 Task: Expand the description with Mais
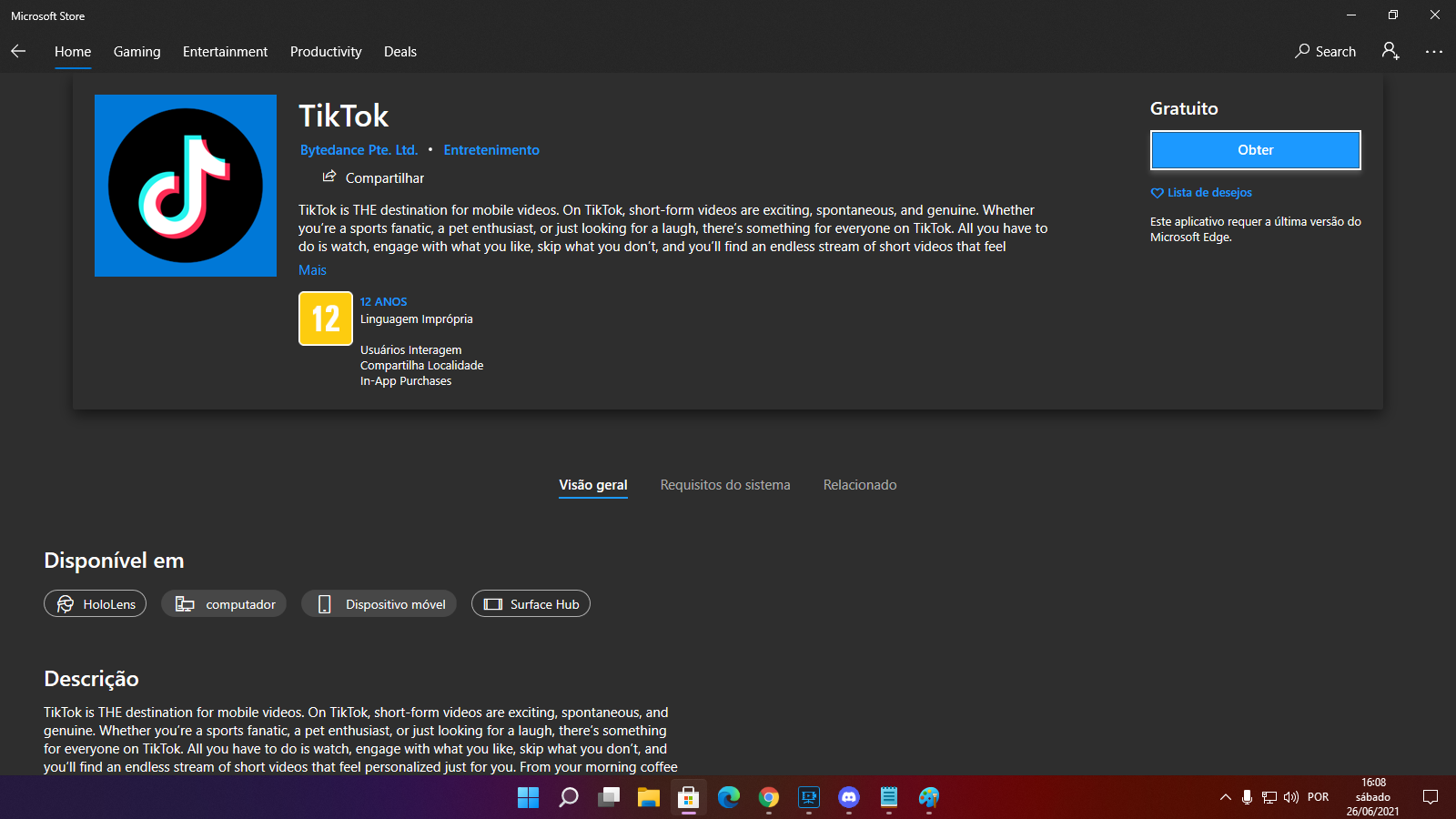tap(312, 270)
